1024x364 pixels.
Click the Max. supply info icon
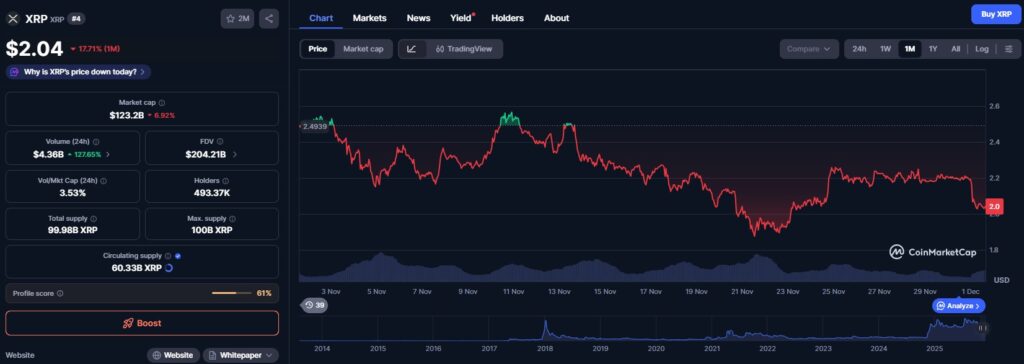pyautogui.click(x=231, y=218)
